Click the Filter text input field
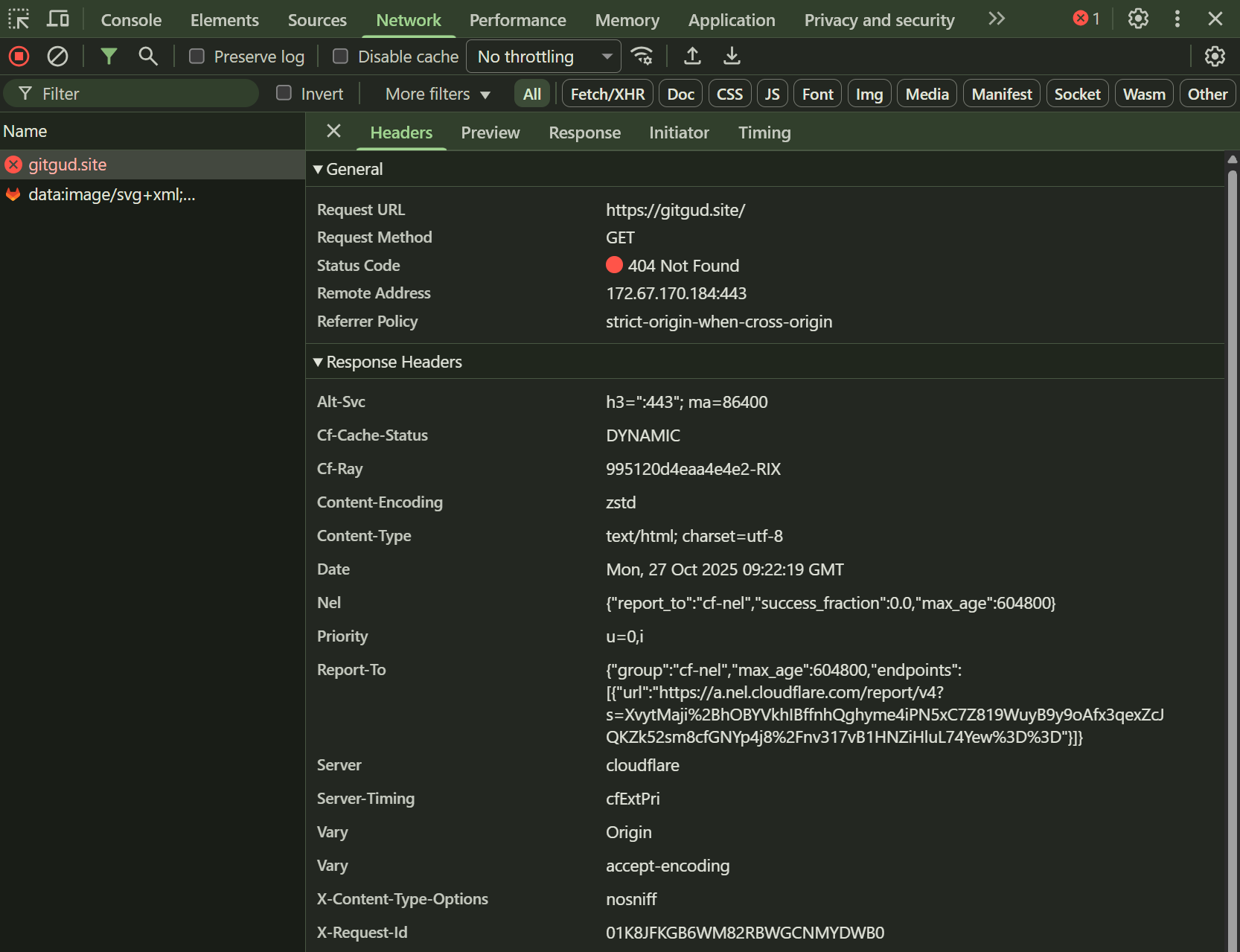 pos(132,94)
